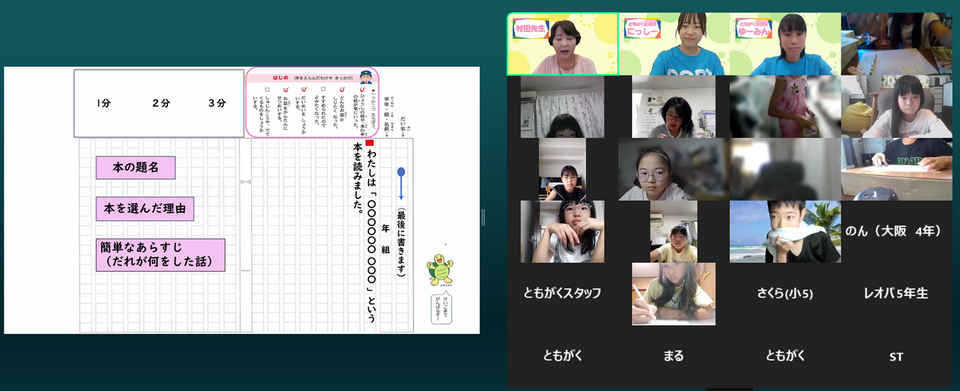This screenshot has width=960, height=391.
Task: Toggle the unchecked leftmost checkbox in はじめ box
Action: pyautogui.click(x=267, y=89)
